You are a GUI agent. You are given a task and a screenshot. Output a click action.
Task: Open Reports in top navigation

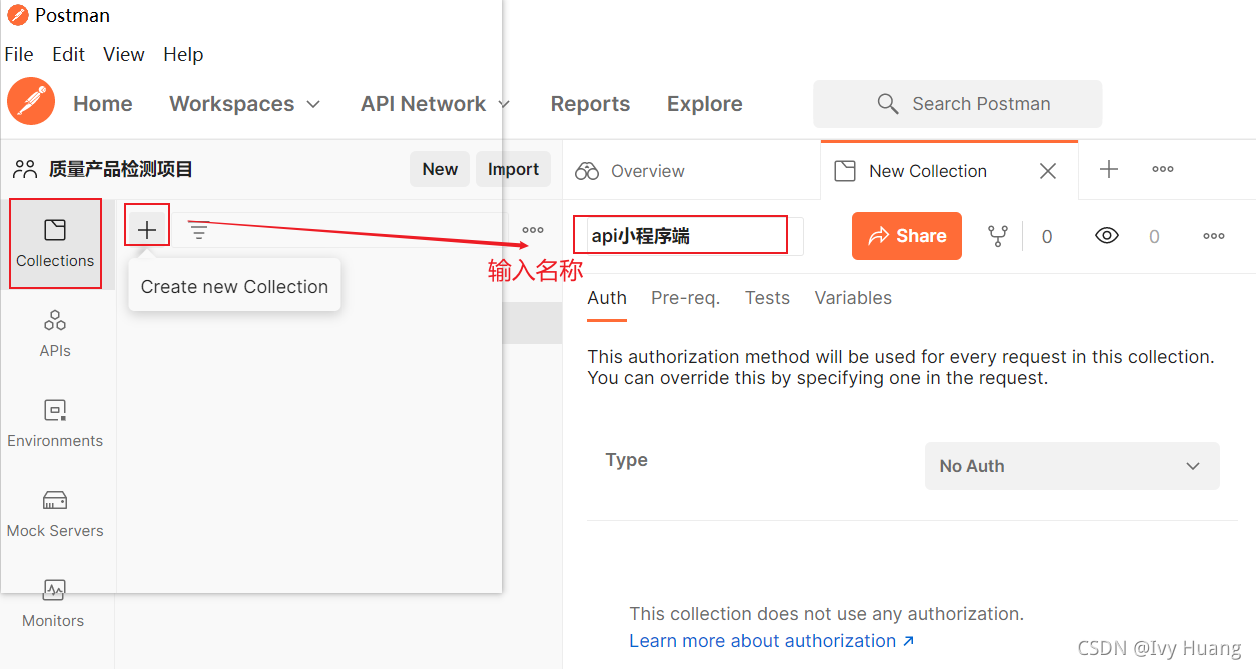pos(590,104)
